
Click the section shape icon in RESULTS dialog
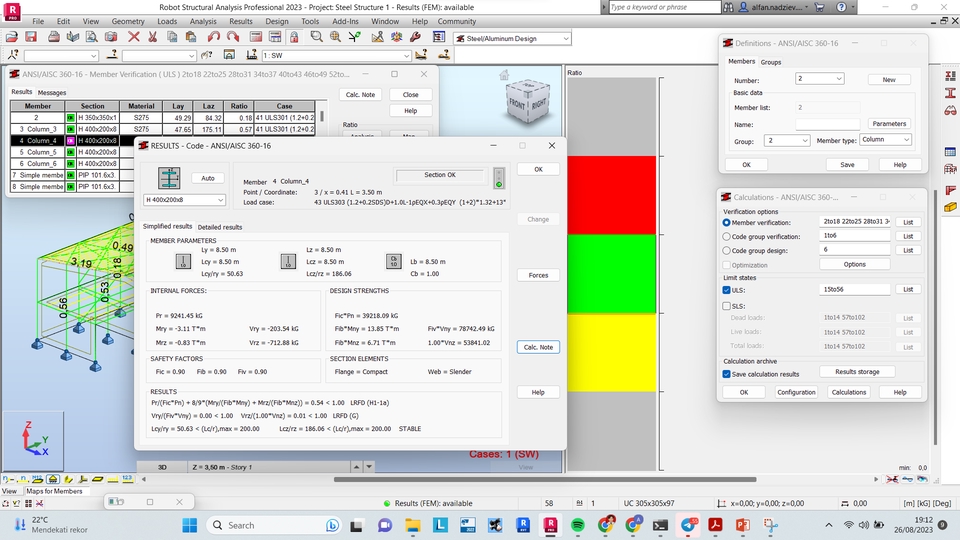tap(169, 178)
